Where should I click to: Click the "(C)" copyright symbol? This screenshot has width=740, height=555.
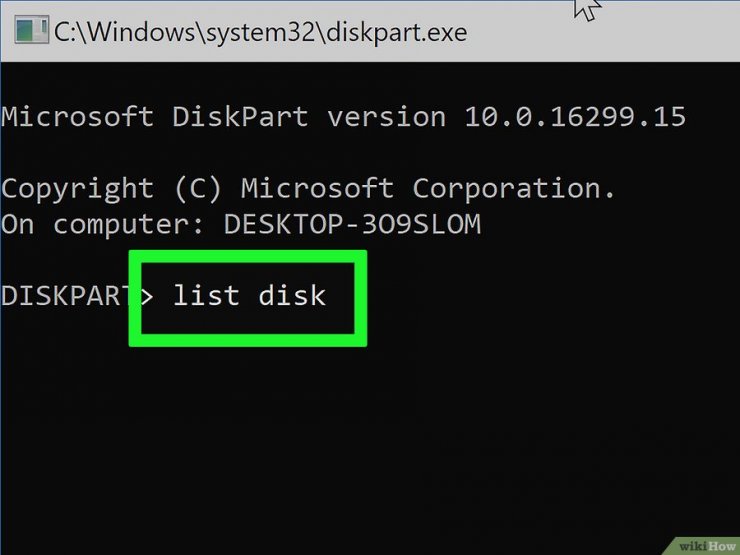point(197,189)
